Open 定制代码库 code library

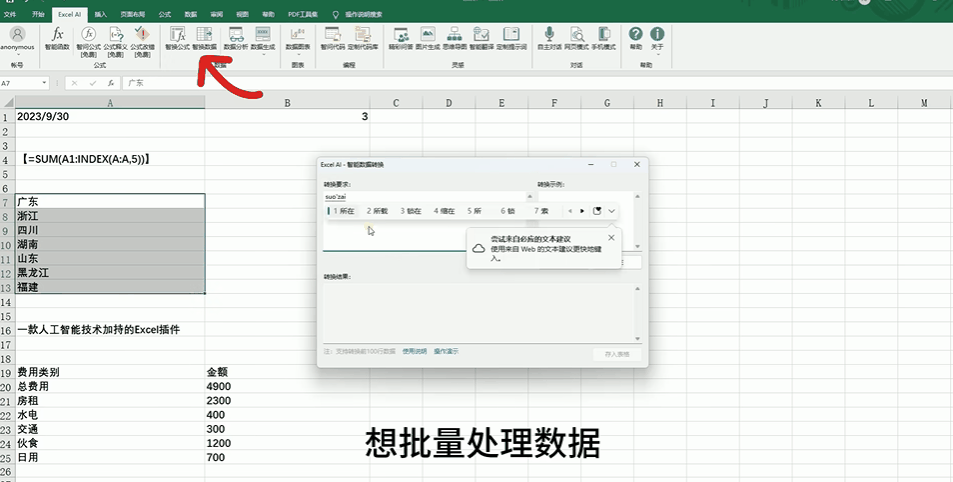pos(363,34)
